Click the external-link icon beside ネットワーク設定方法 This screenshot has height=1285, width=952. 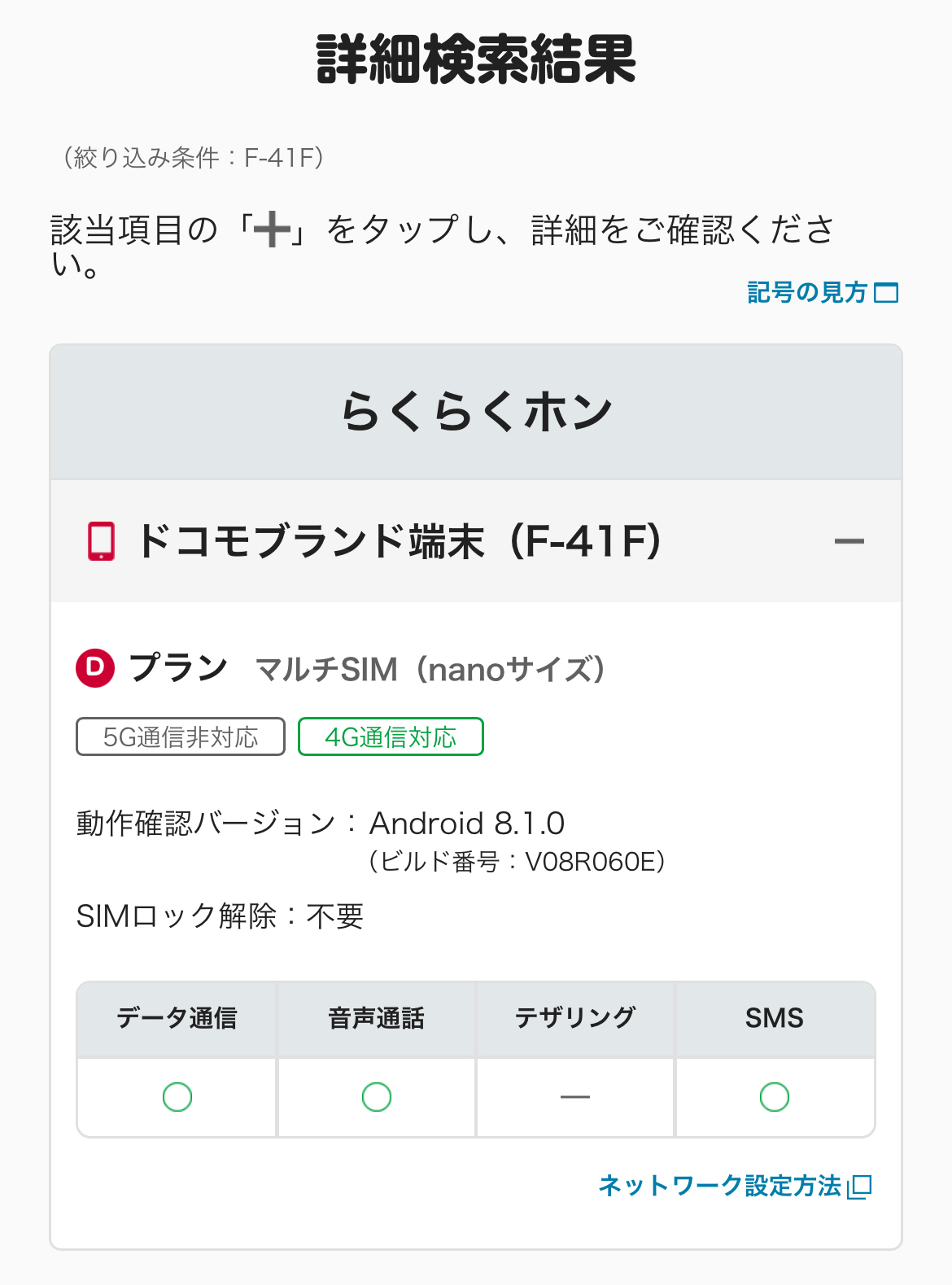point(859,1187)
